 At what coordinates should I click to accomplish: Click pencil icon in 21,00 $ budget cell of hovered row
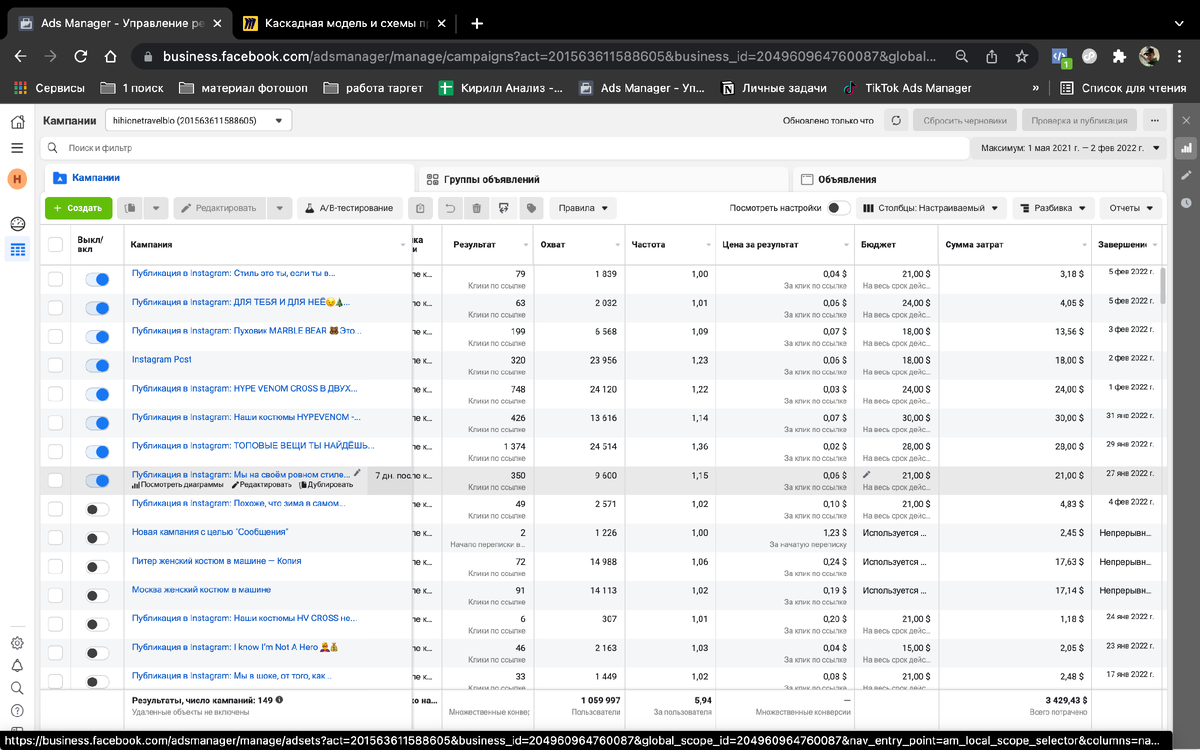(867, 473)
